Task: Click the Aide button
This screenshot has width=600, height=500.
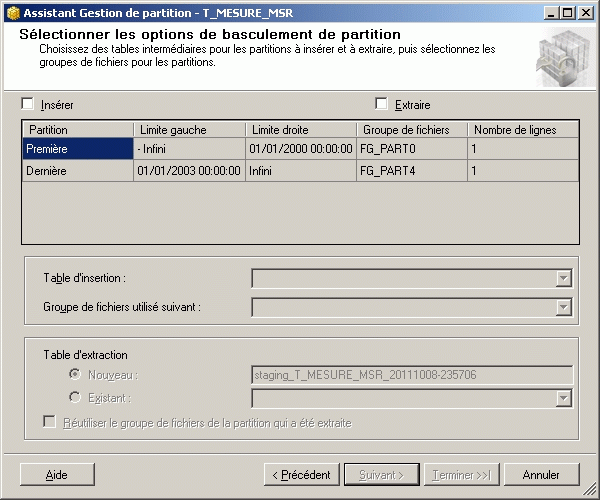Action: pos(57,474)
